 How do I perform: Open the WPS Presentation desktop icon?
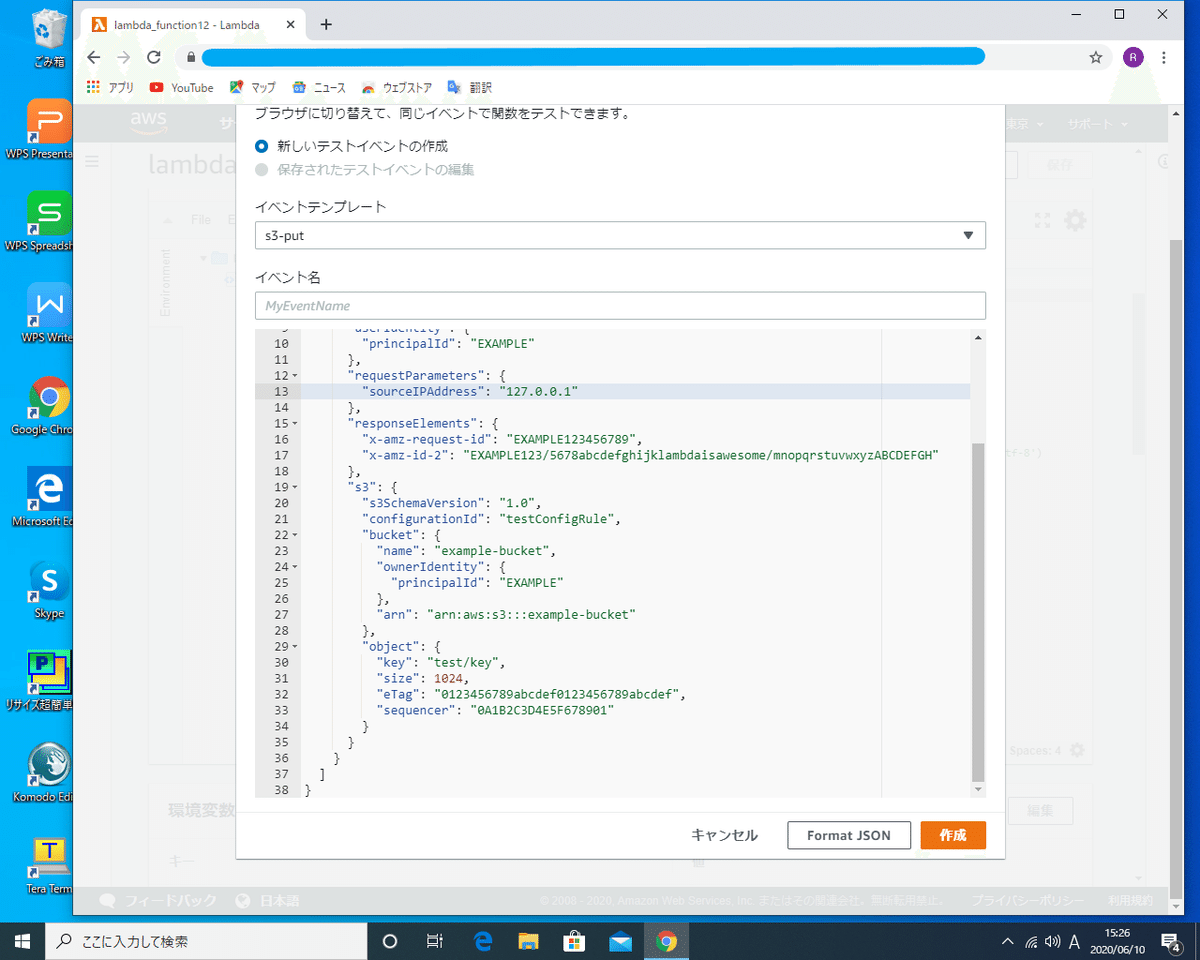point(49,130)
